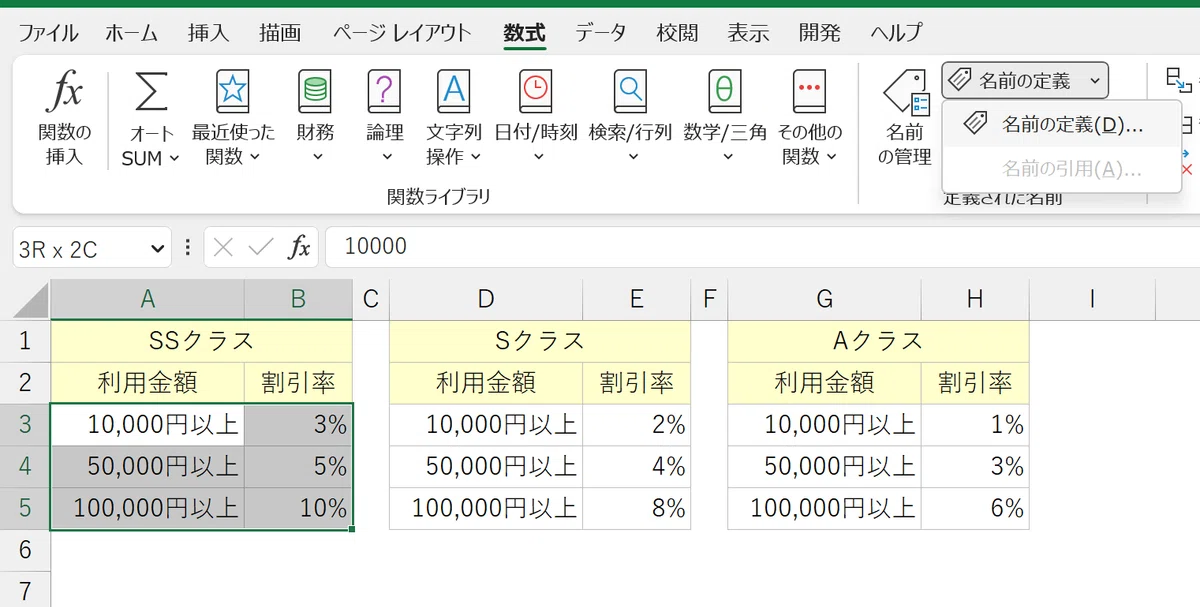Select 利用金額 header in column G
1200x607 pixels.
click(x=825, y=382)
